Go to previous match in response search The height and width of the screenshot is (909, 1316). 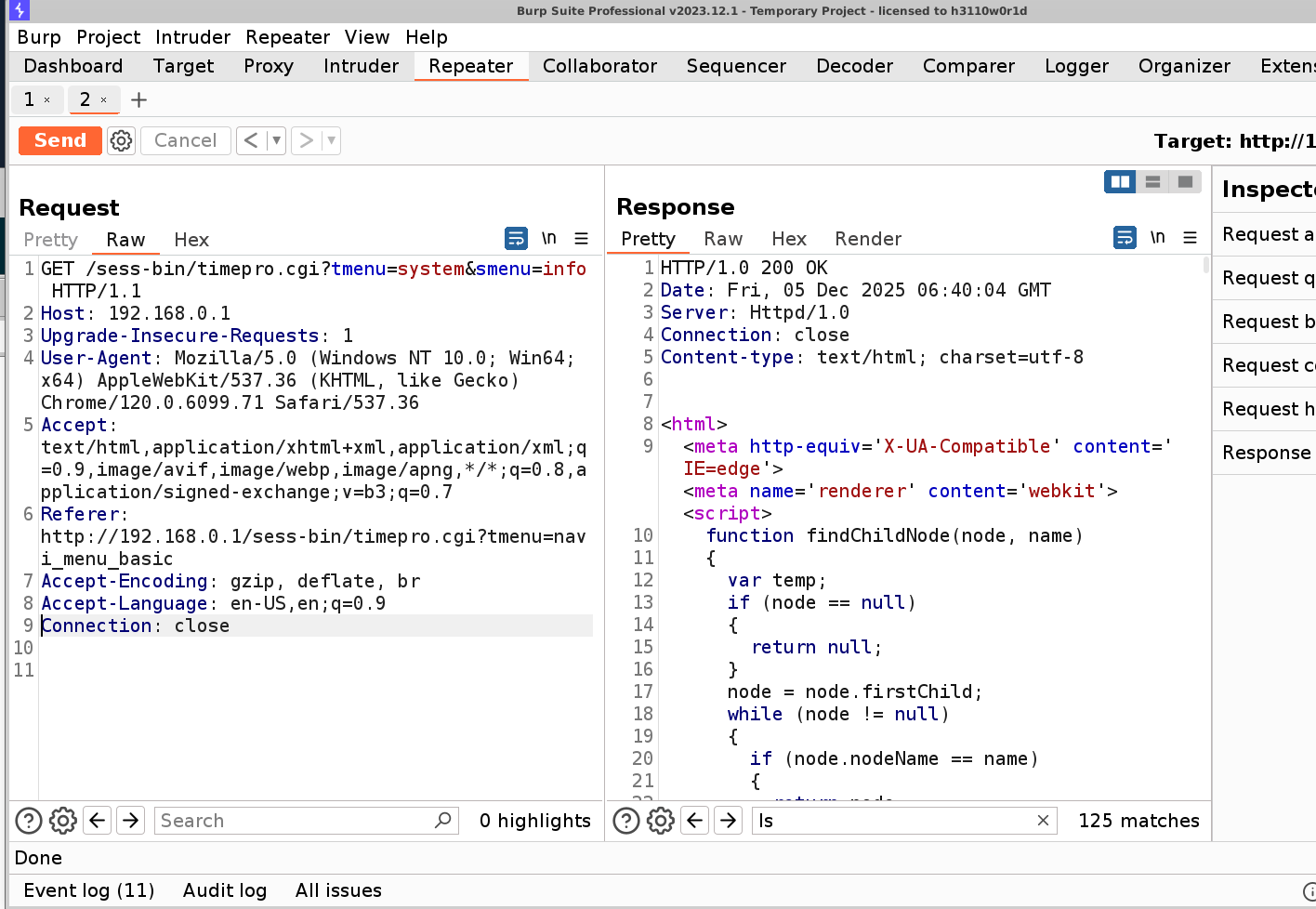pos(694,821)
